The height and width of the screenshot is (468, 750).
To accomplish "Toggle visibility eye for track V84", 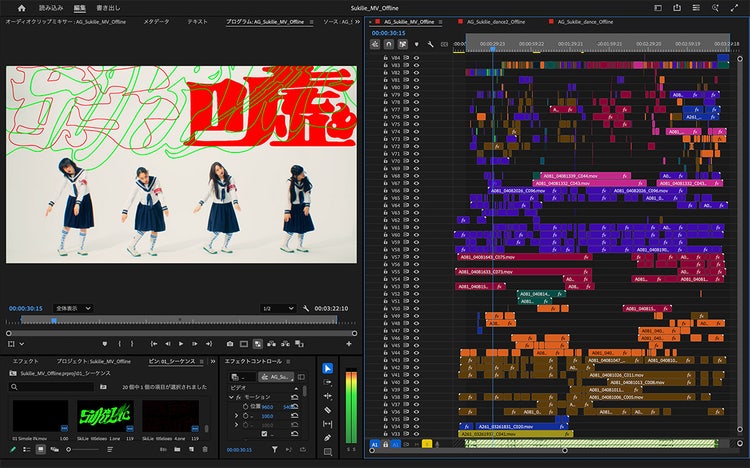I will click(415, 58).
